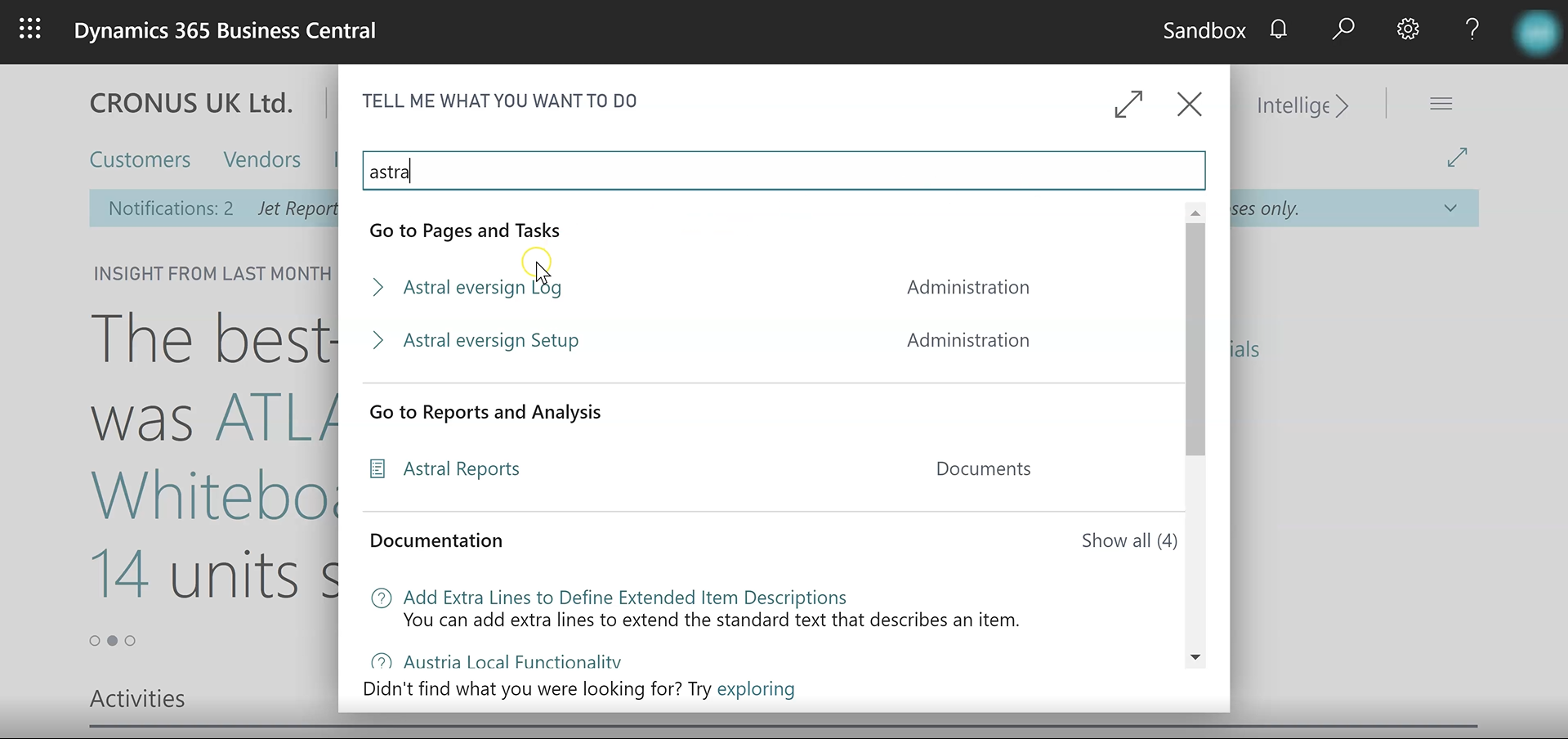The width and height of the screenshot is (1568, 739).
Task: Expand the search dialog to full size
Action: point(1128,104)
